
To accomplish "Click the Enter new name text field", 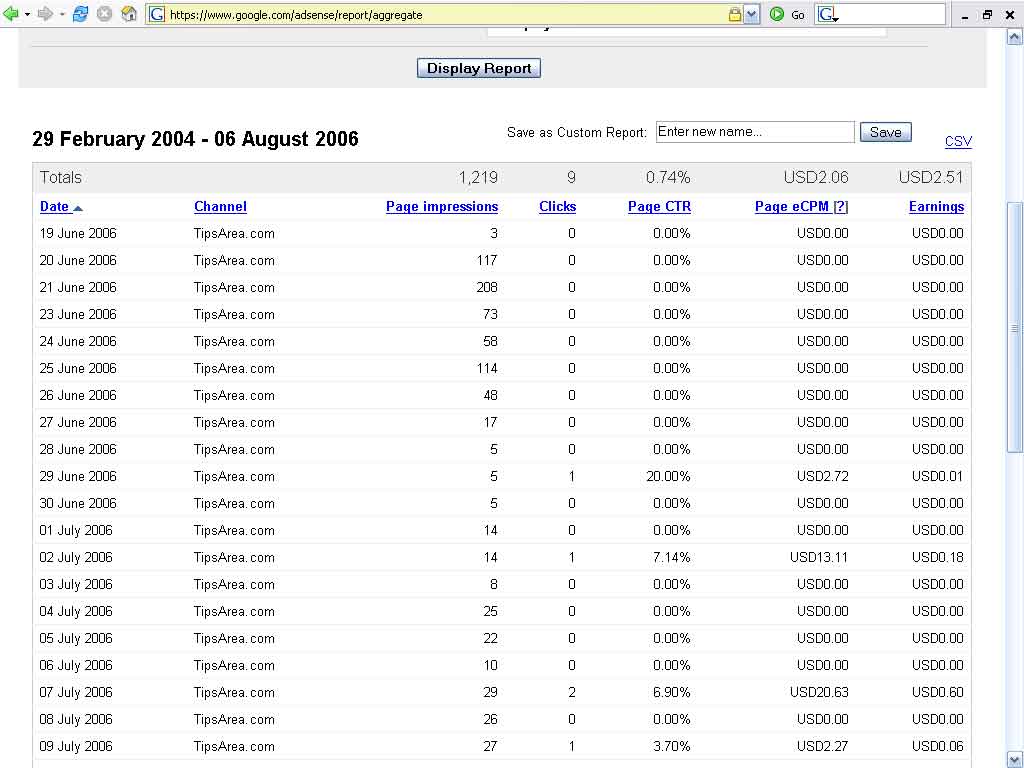I will pos(755,132).
